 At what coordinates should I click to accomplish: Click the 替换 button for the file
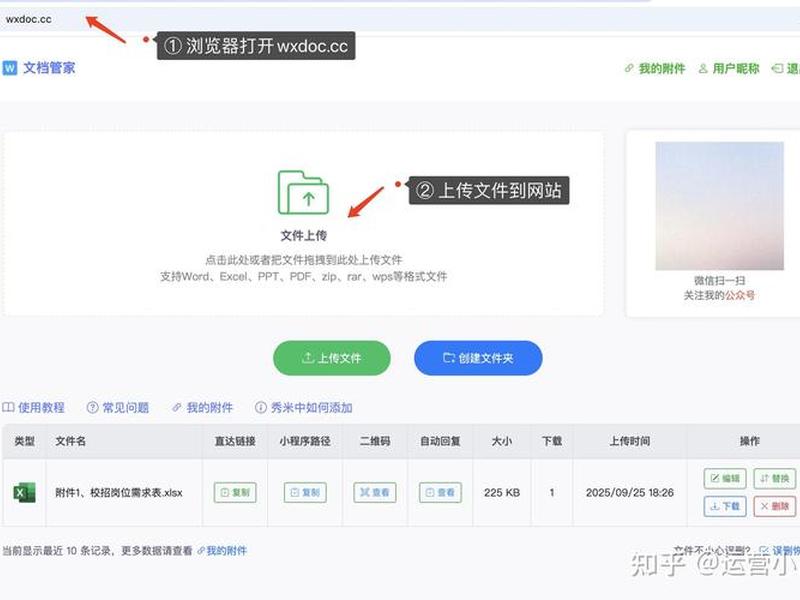(x=774, y=478)
